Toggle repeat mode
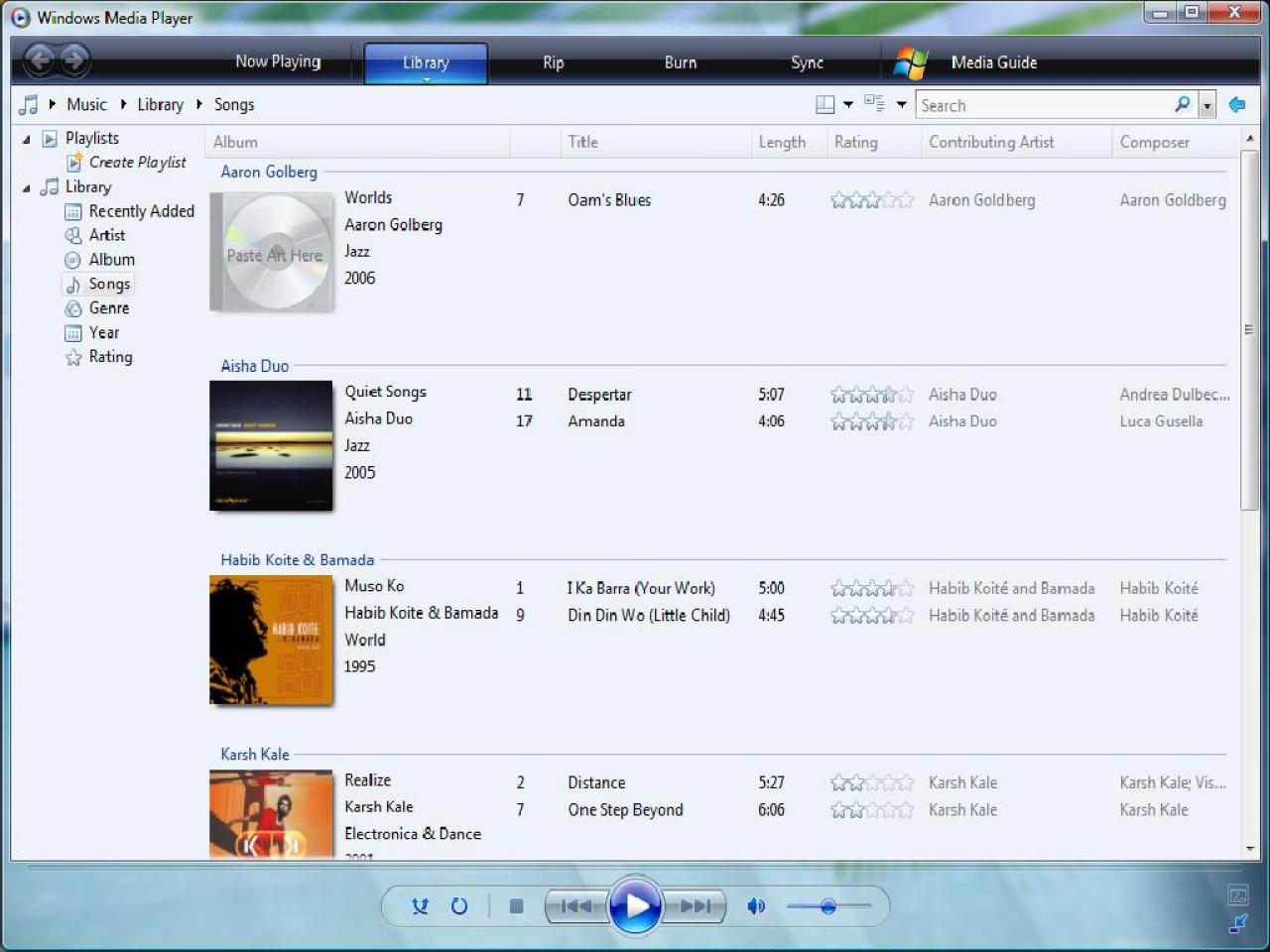This screenshot has width=1270, height=952. click(x=459, y=905)
